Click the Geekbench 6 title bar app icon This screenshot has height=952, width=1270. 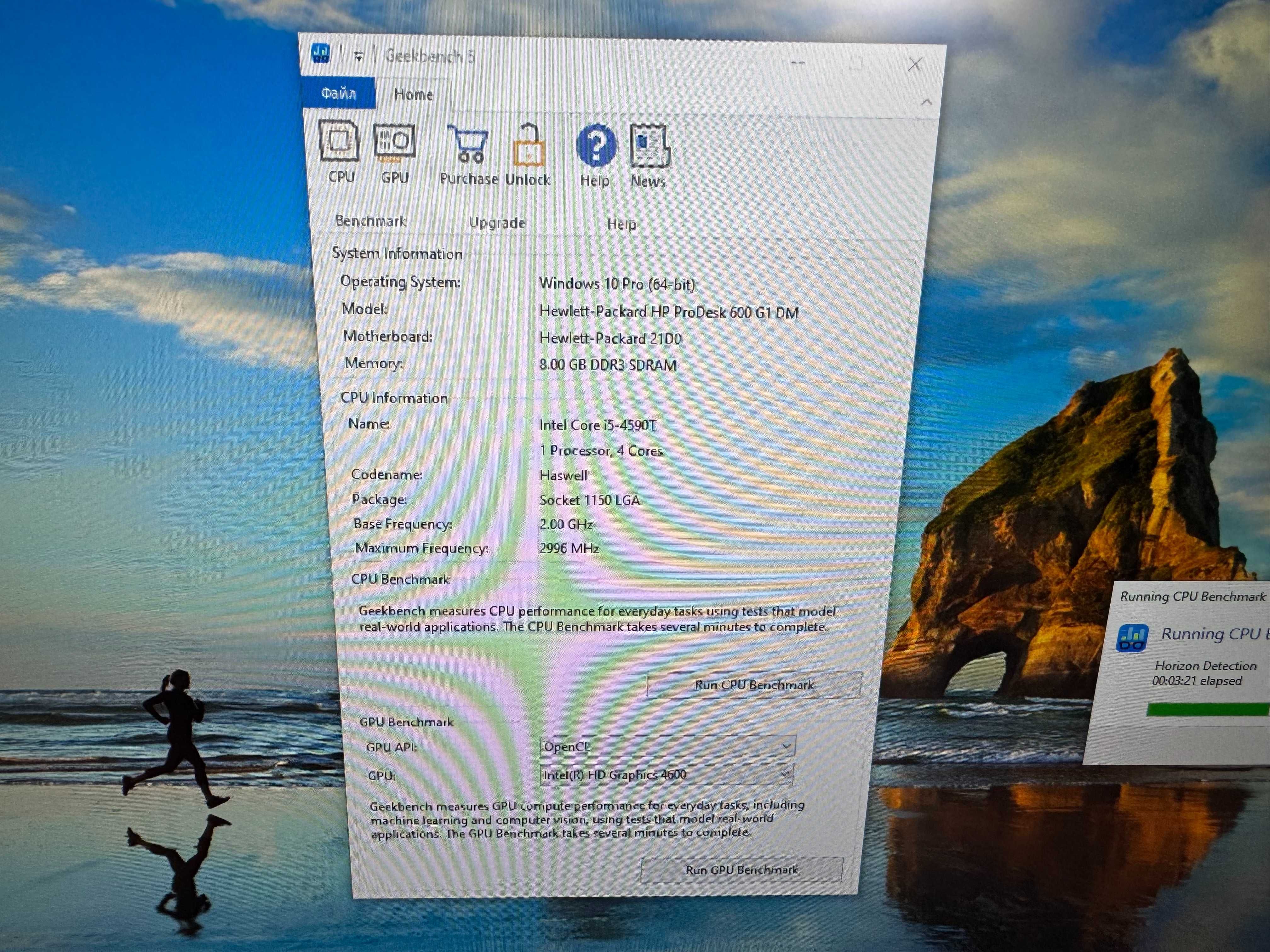(x=321, y=54)
